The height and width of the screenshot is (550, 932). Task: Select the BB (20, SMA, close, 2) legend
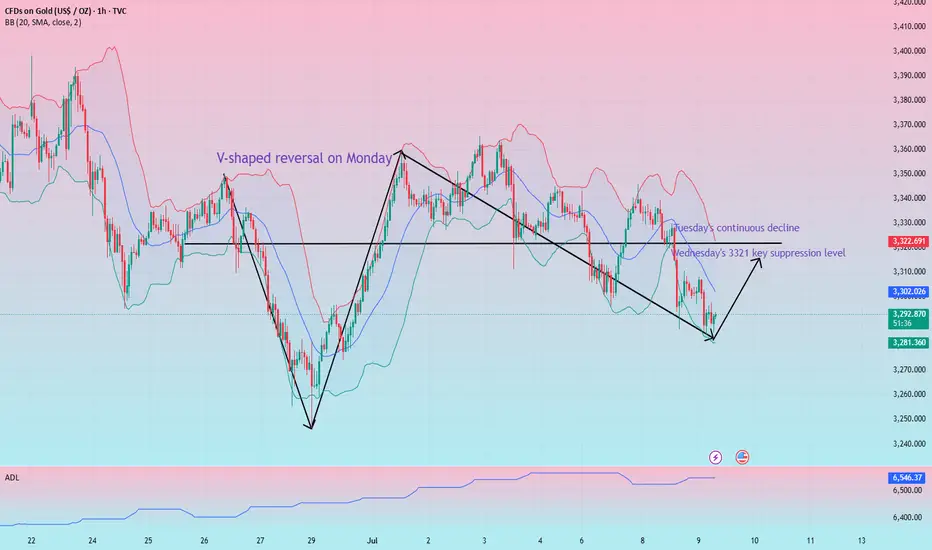tap(43, 23)
